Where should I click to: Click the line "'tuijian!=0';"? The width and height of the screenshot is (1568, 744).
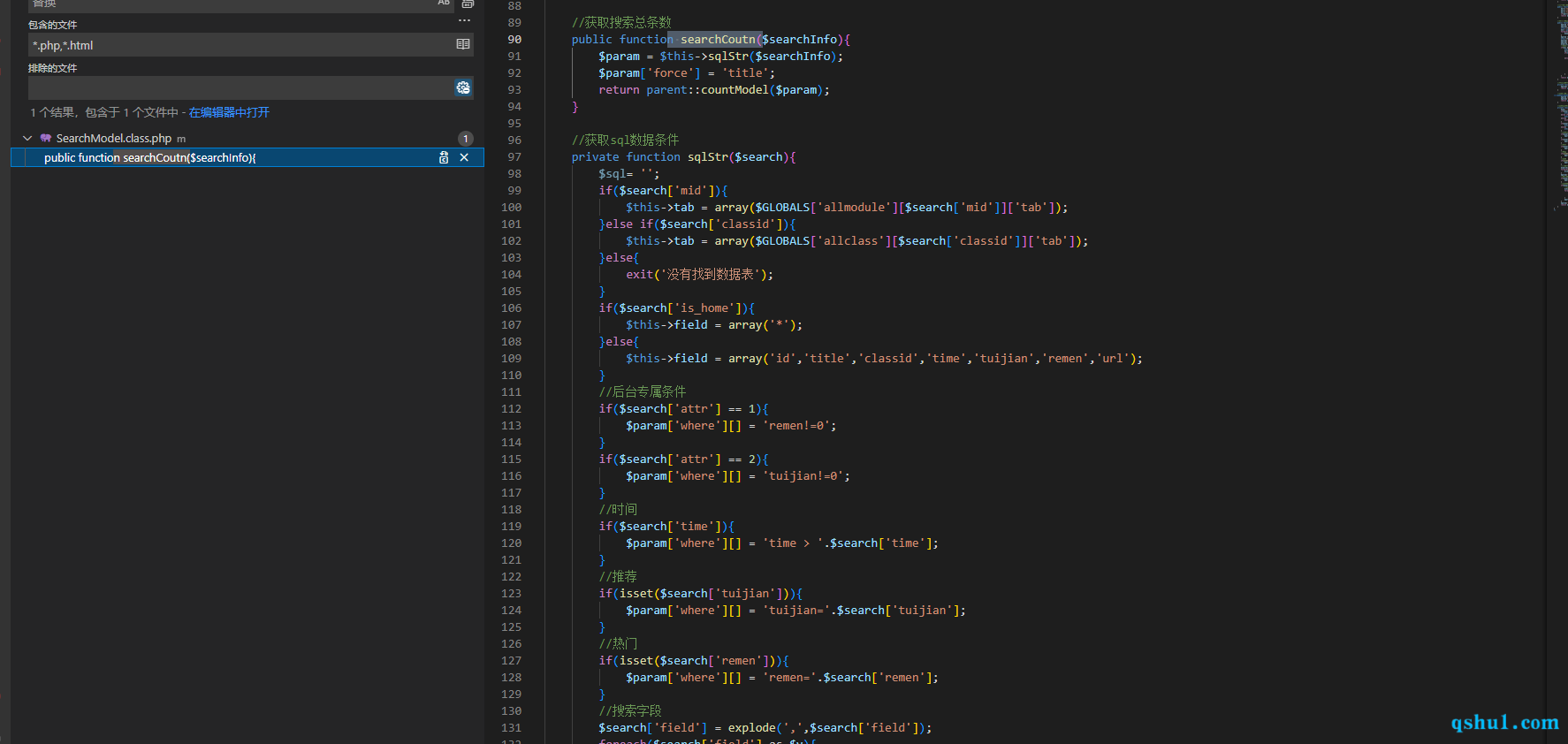(738, 475)
